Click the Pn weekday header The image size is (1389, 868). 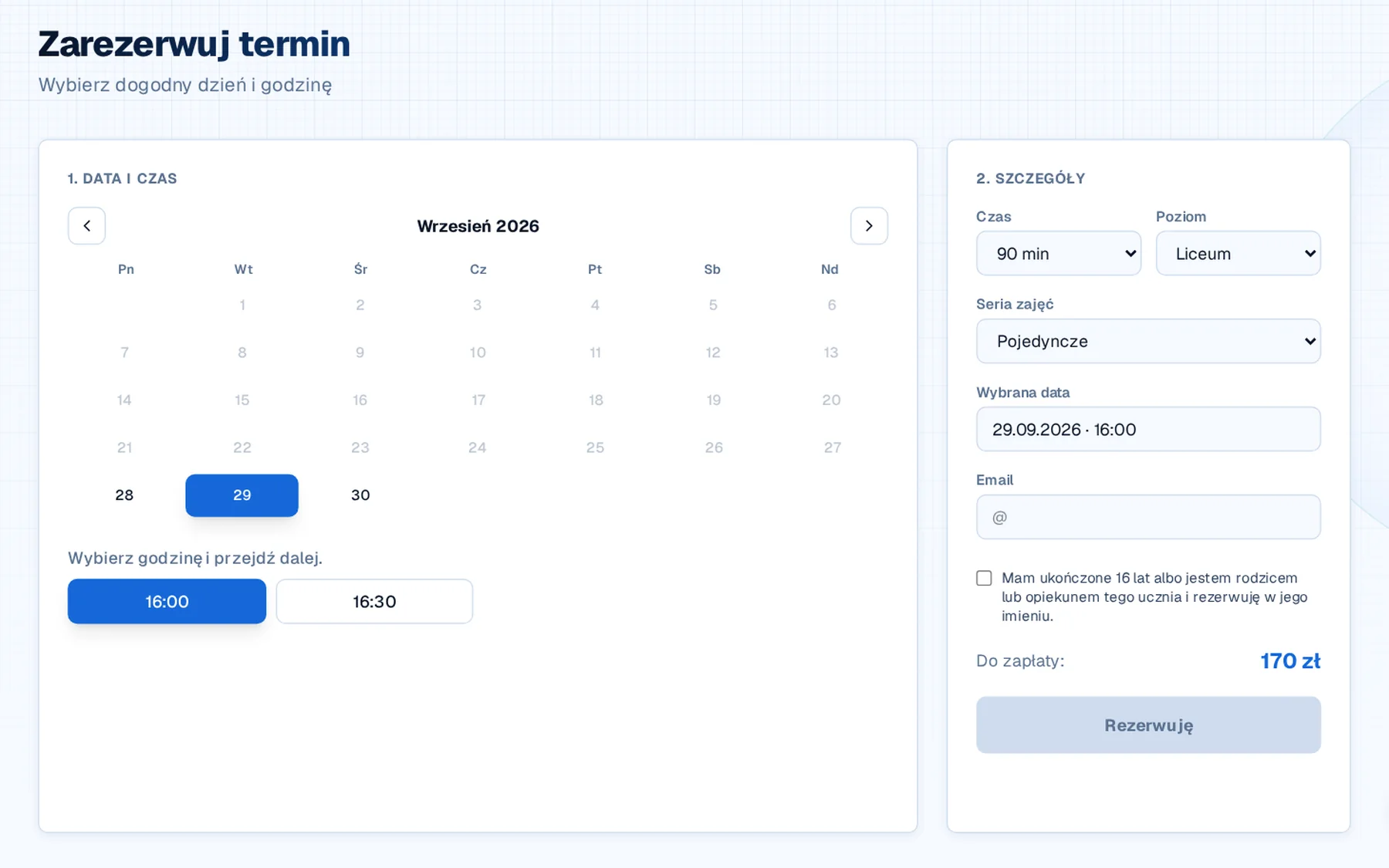(126, 269)
